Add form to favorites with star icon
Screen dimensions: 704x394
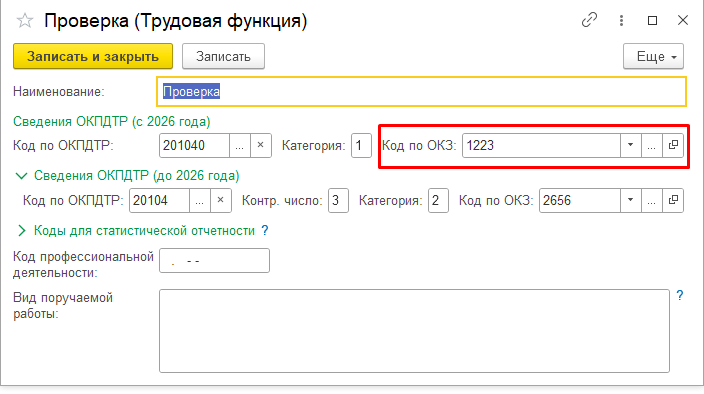tap(25, 21)
